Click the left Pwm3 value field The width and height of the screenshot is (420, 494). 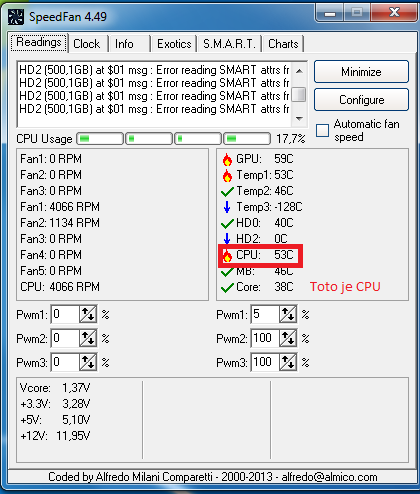tap(65, 362)
